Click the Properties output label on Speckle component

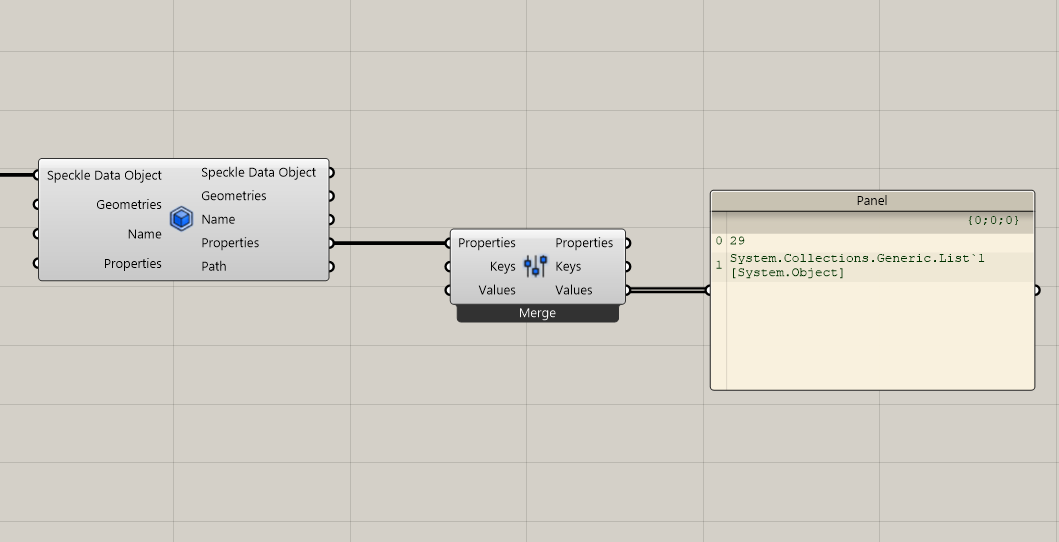230,243
